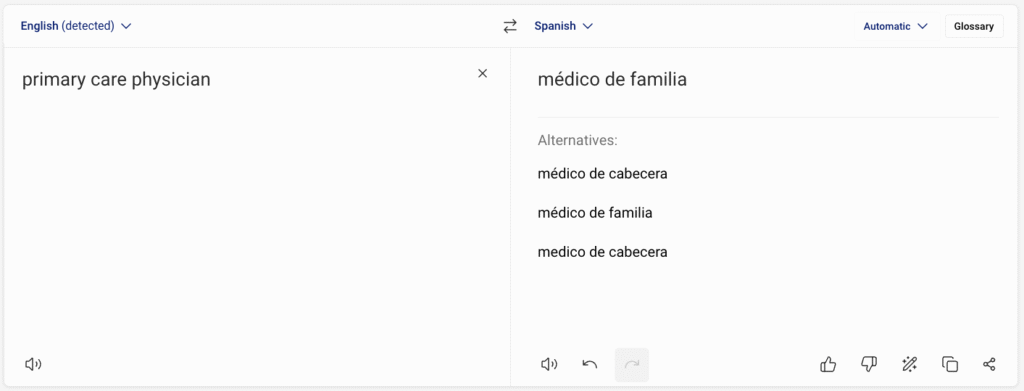Give the translation a thumbs down
Image resolution: width=1024 pixels, height=391 pixels.
[x=868, y=364]
